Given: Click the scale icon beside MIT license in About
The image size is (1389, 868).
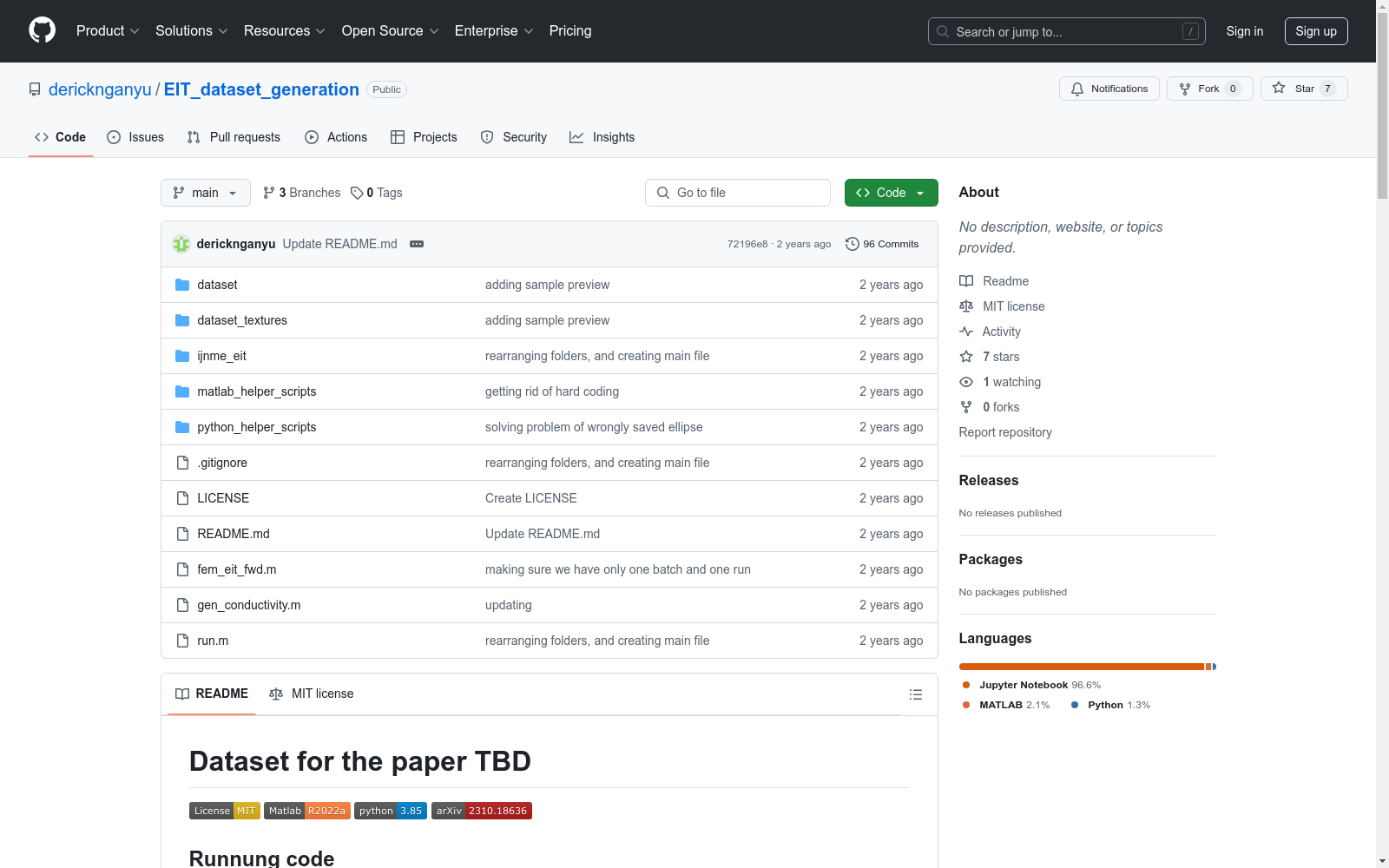Looking at the screenshot, I should [966, 306].
